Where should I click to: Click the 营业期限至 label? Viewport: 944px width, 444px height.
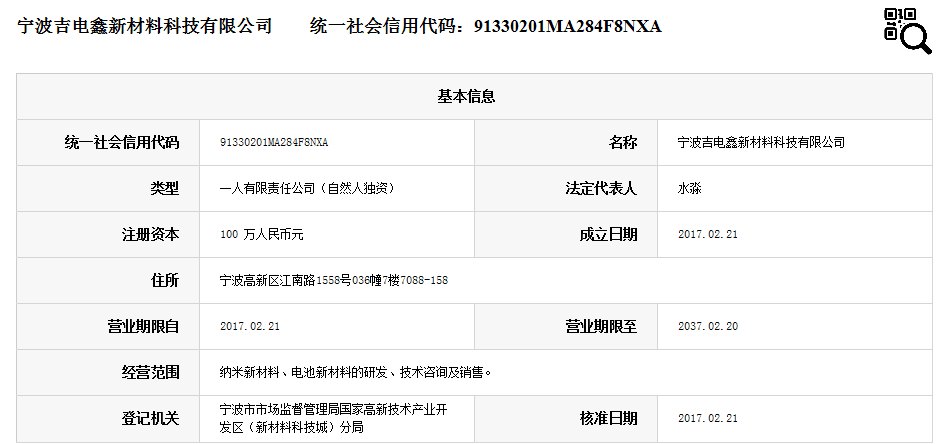pos(601,327)
